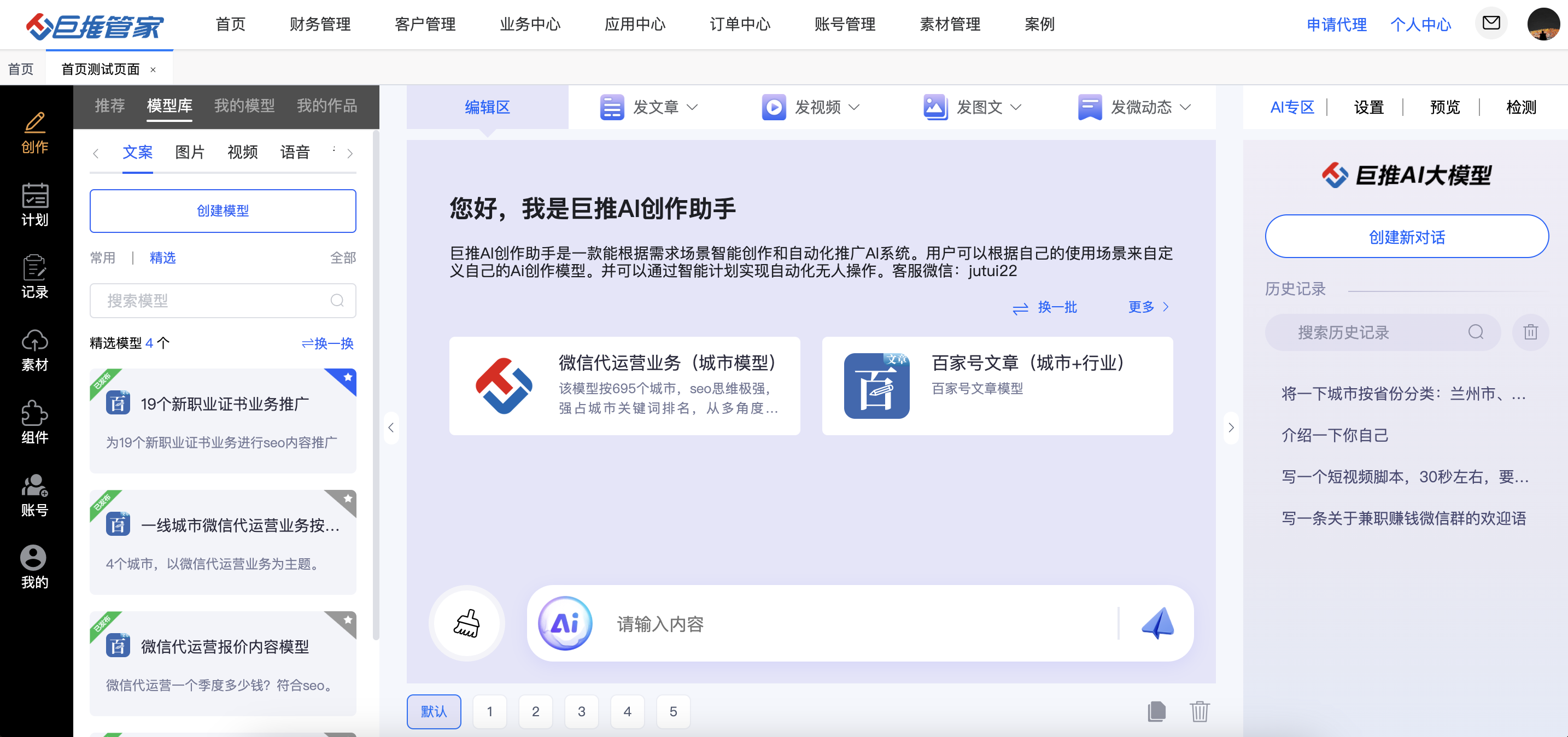Image resolution: width=1568 pixels, height=737 pixels.
Task: Open 财务管理 in the top menu
Action: click(320, 25)
